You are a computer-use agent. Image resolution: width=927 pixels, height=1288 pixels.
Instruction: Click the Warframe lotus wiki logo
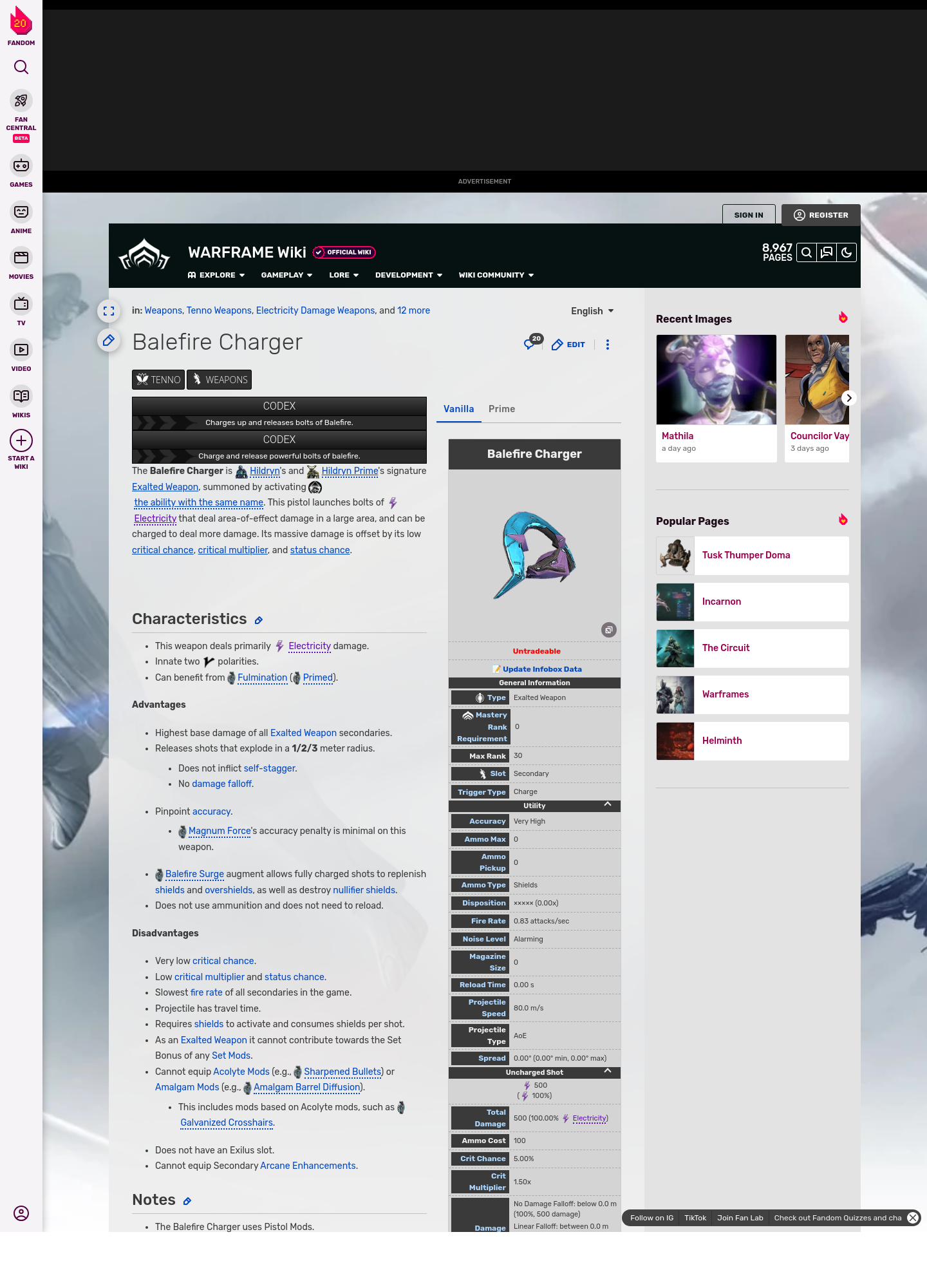point(144,255)
